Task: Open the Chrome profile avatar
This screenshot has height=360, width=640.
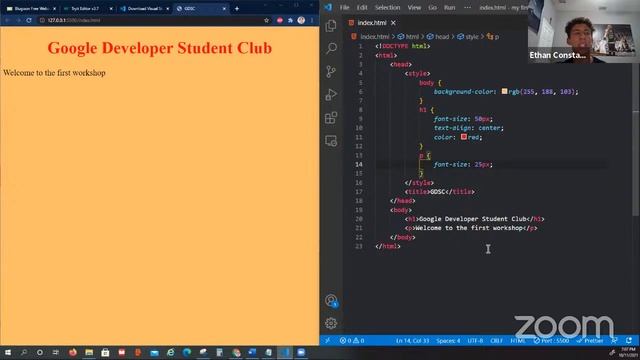Action: pos(301,20)
